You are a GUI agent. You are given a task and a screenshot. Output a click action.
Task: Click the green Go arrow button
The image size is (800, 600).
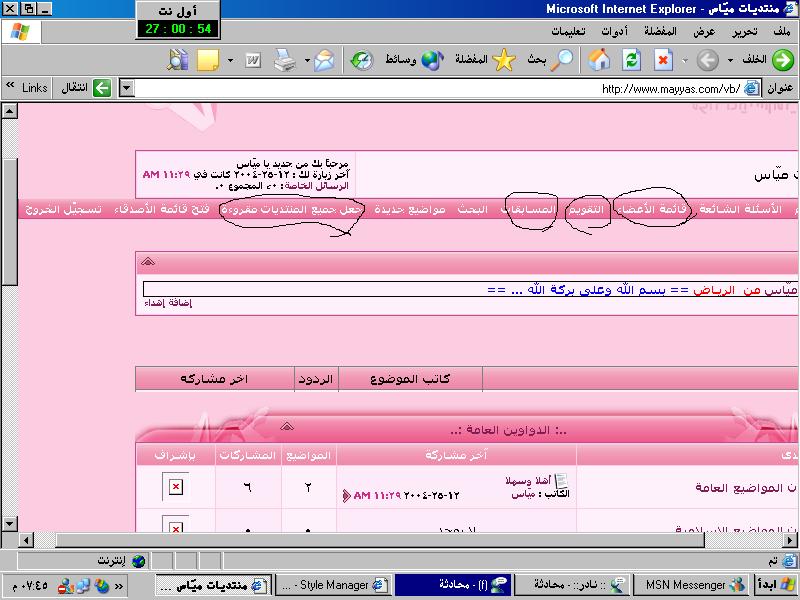click(x=103, y=89)
